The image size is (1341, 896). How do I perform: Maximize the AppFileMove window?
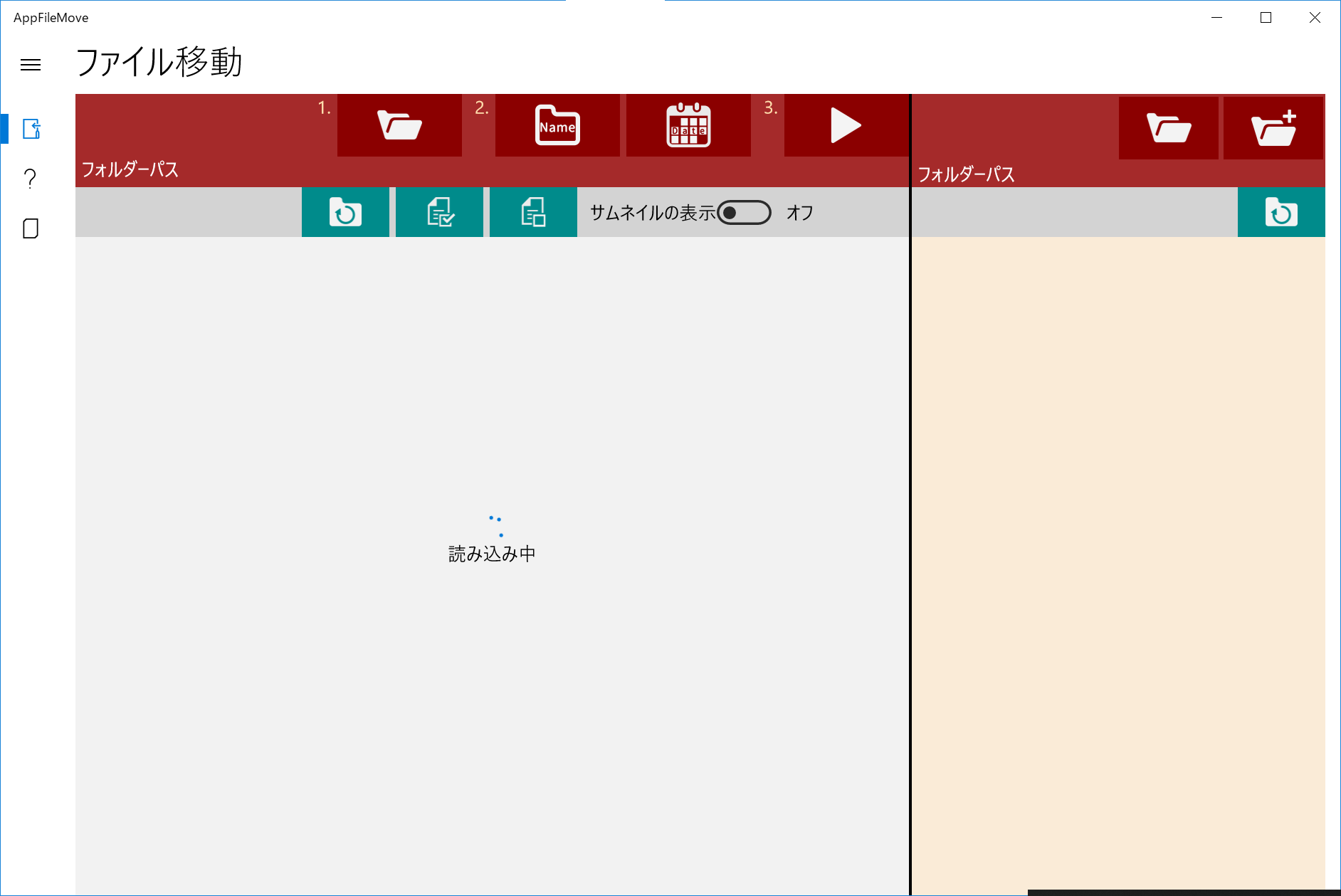pos(1266,18)
